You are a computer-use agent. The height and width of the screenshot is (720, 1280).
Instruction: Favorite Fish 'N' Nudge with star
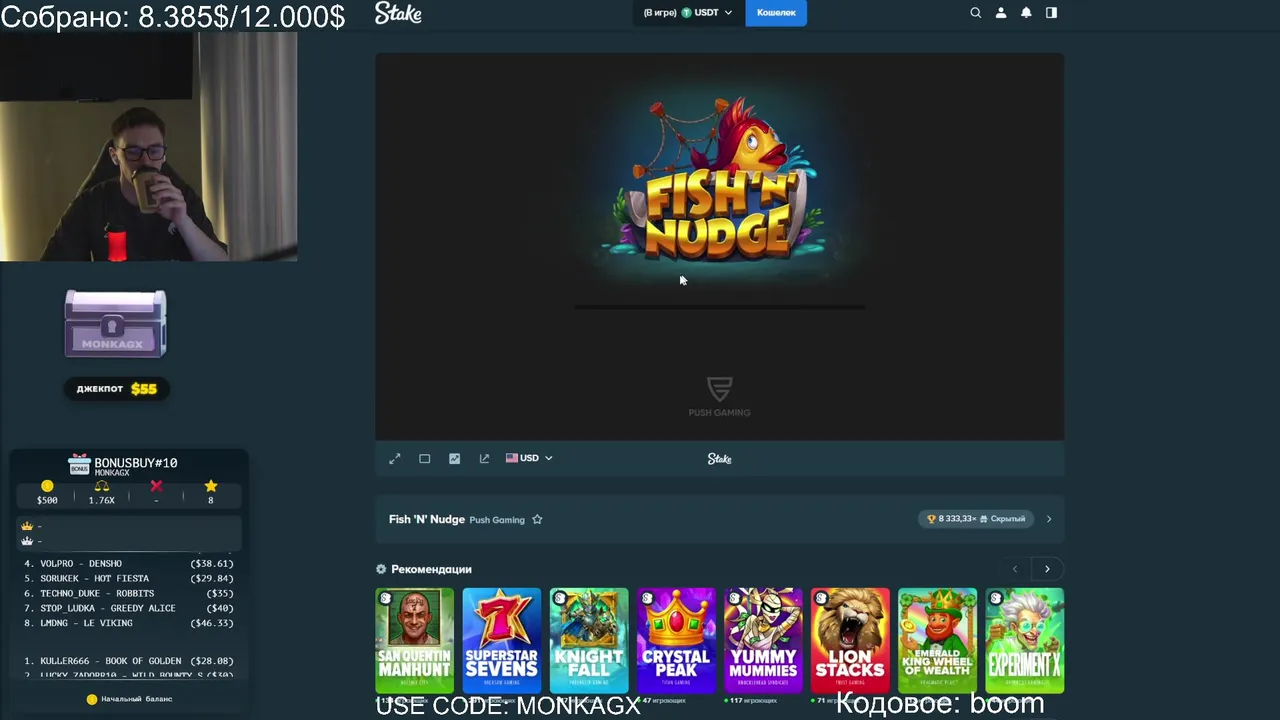pyautogui.click(x=537, y=519)
